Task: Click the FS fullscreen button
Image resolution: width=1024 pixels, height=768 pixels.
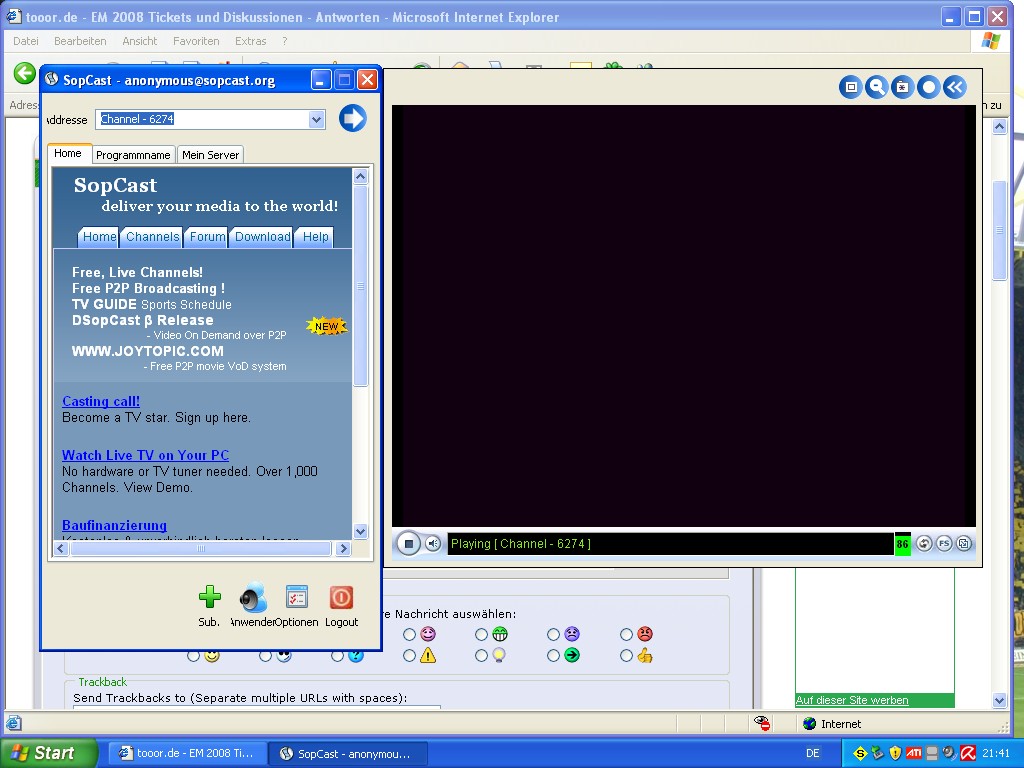Action: 944,544
